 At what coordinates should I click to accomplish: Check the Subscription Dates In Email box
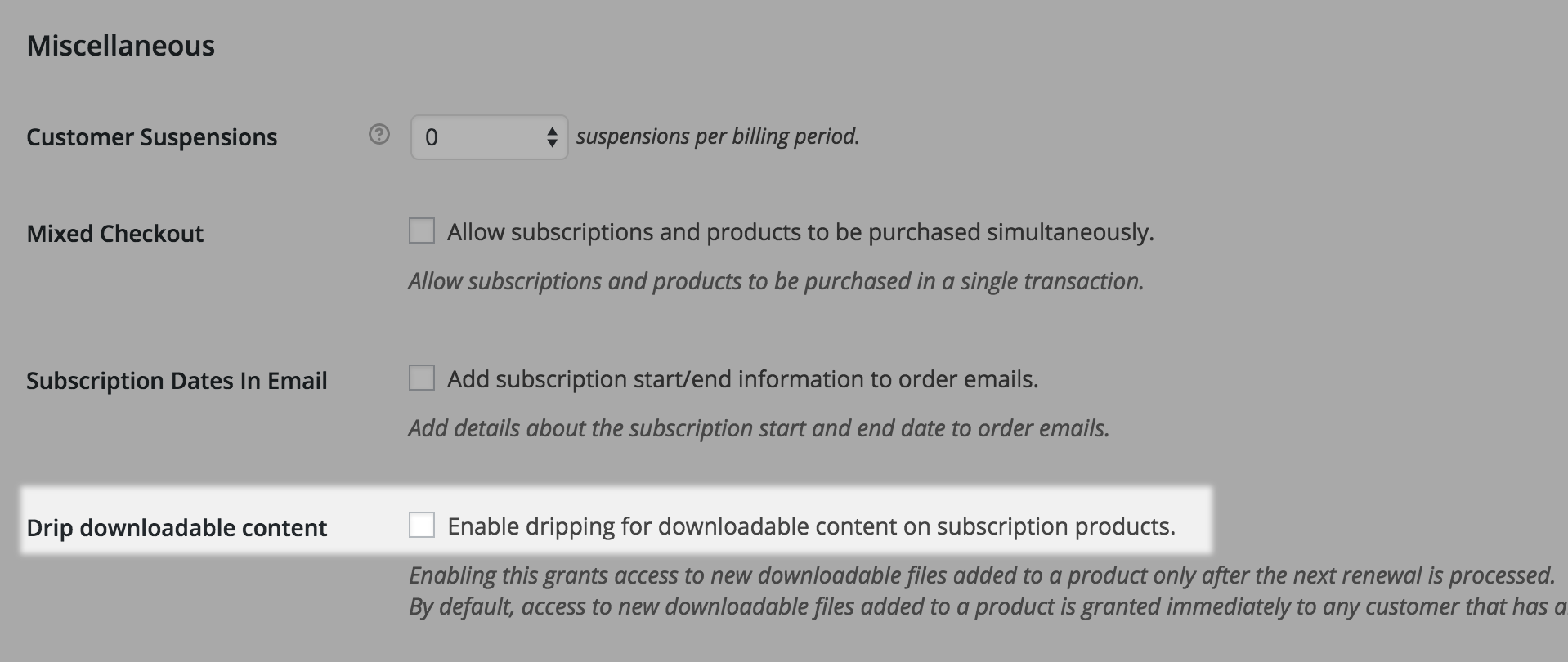pos(422,378)
